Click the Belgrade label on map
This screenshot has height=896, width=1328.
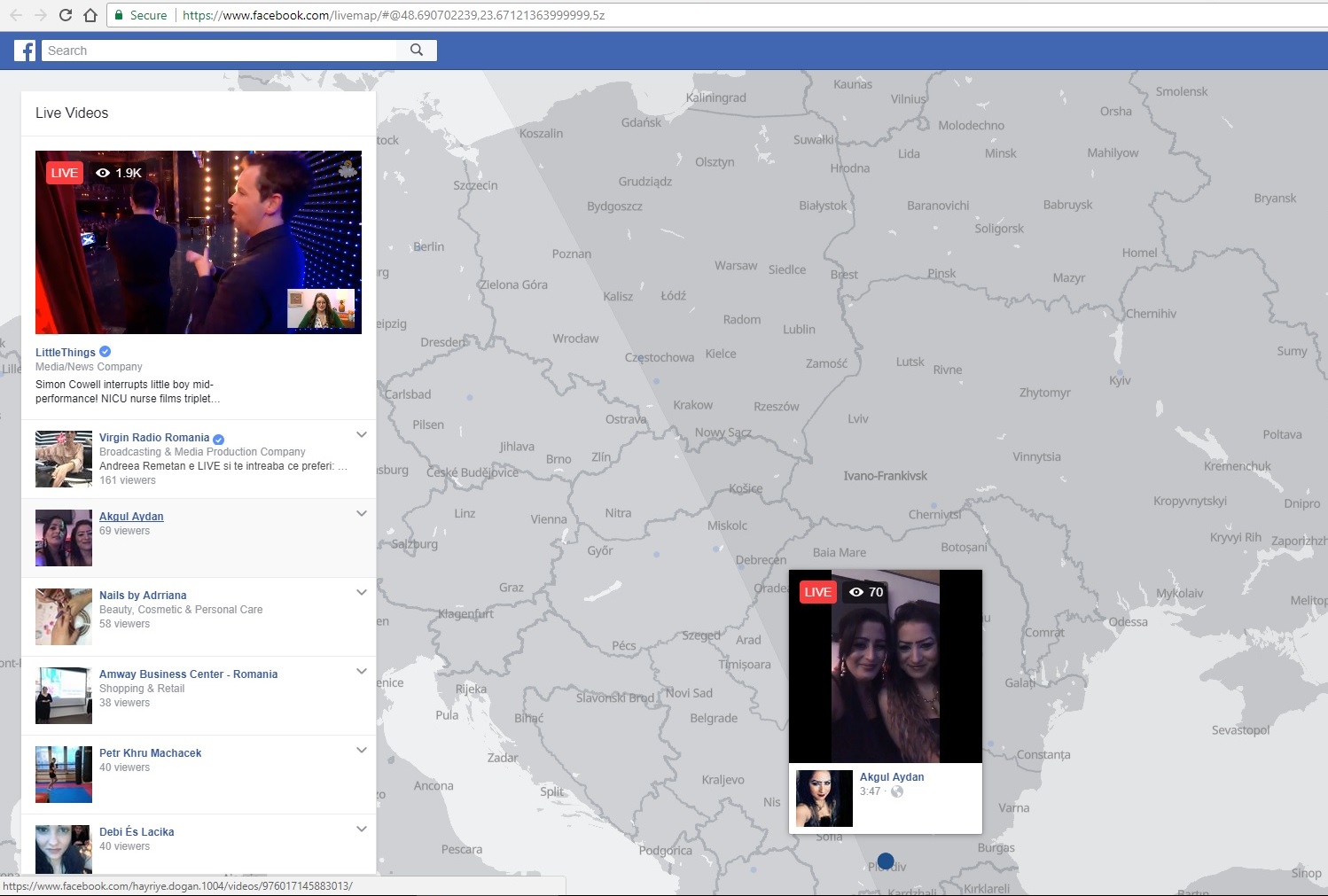714,719
